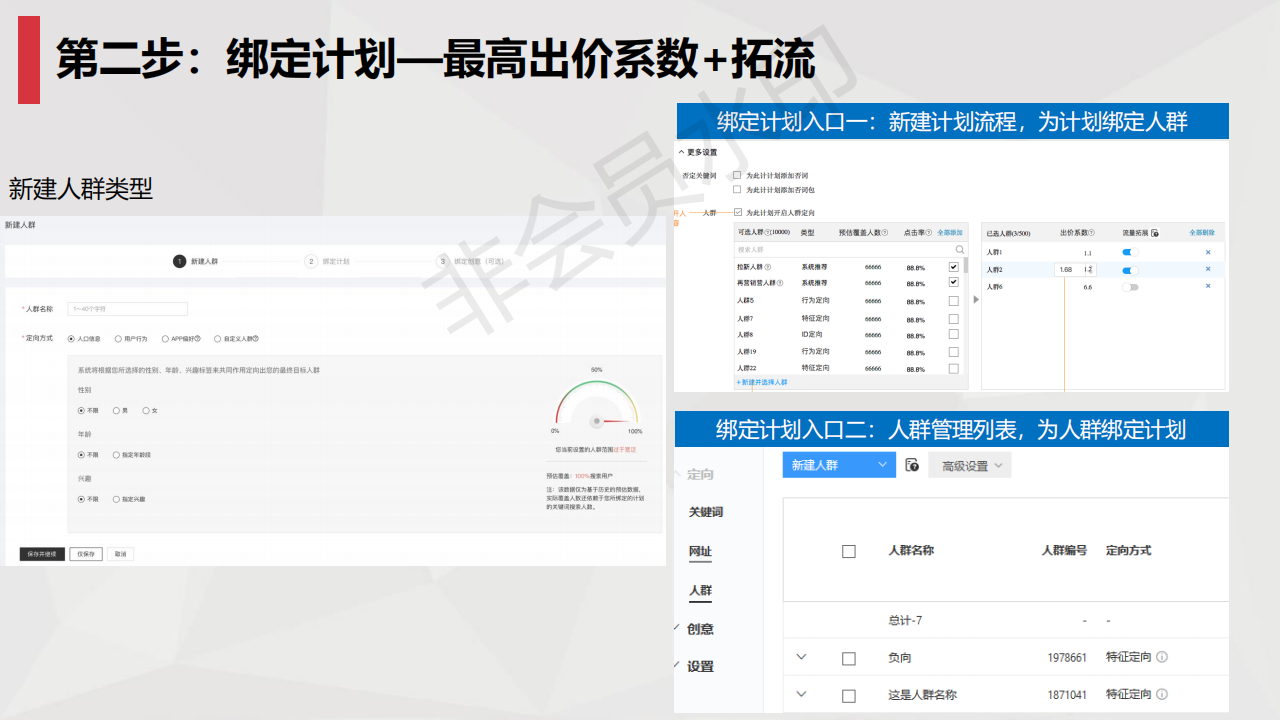Select 指定兴趣 radio option

click(x=116, y=498)
